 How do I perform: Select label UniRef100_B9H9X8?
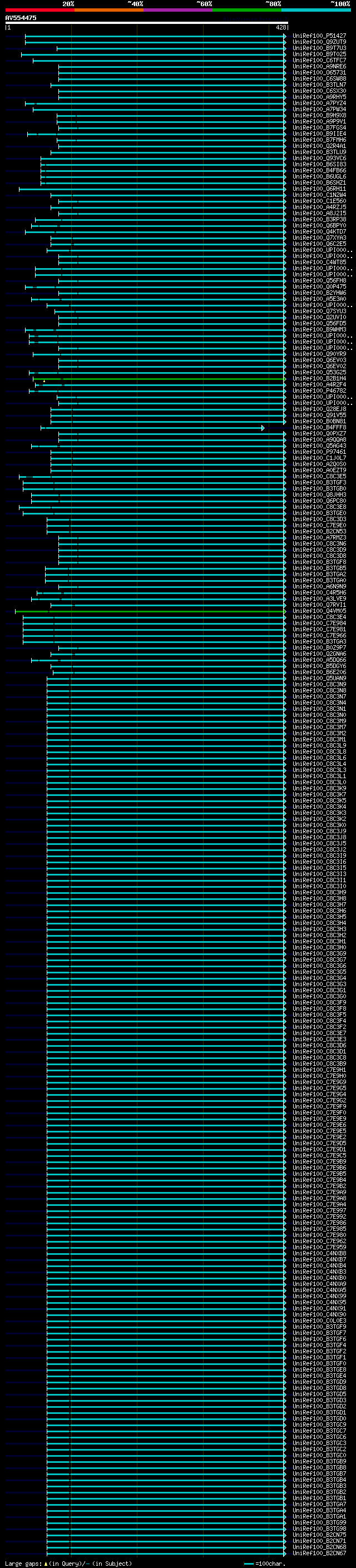pos(319,116)
